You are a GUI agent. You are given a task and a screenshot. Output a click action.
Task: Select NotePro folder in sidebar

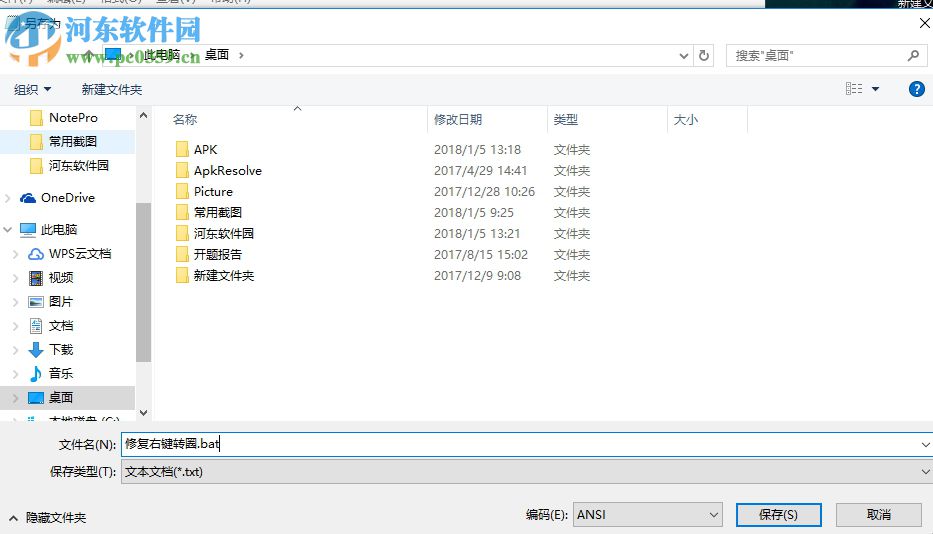(x=73, y=118)
